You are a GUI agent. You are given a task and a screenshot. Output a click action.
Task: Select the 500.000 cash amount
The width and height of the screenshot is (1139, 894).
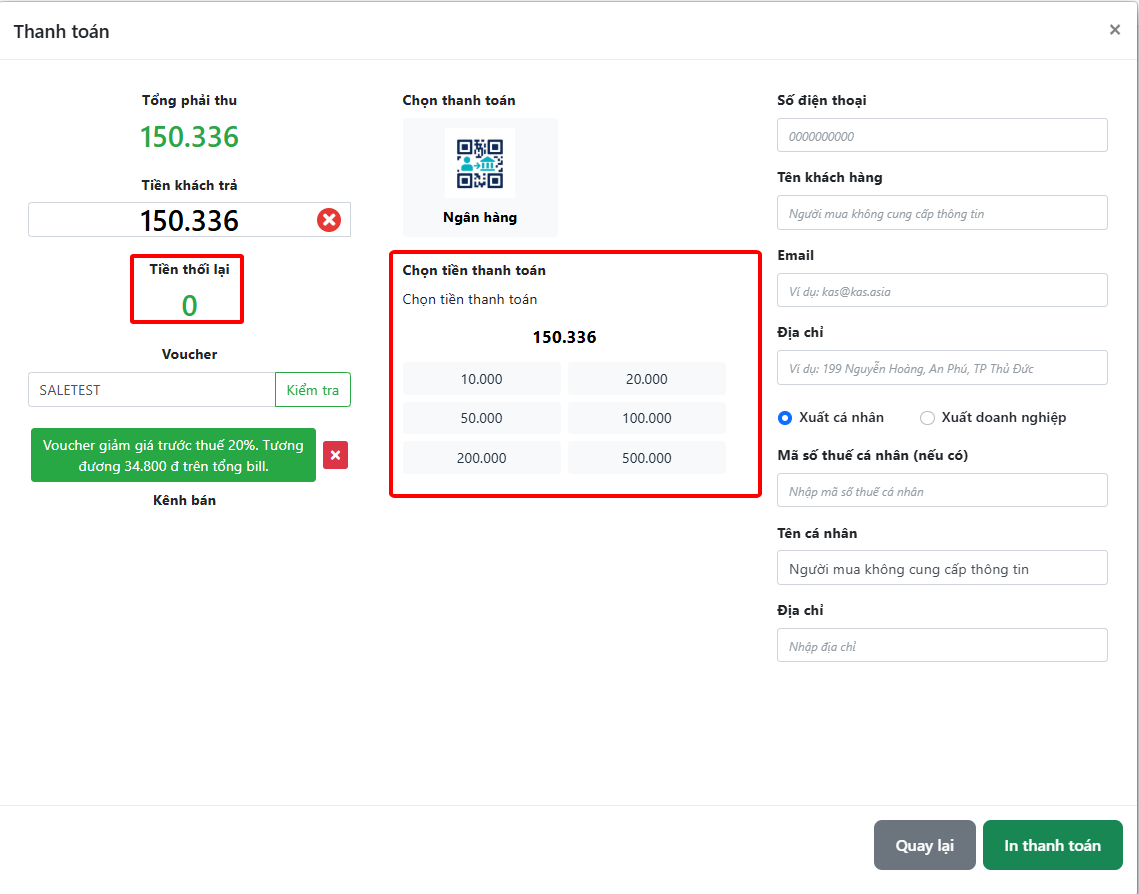(646, 458)
